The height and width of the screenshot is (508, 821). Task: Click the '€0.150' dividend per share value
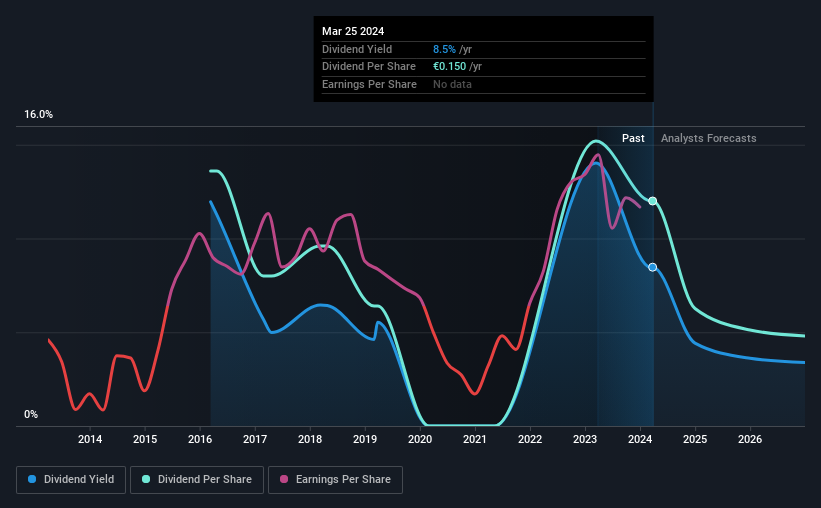(x=449, y=67)
